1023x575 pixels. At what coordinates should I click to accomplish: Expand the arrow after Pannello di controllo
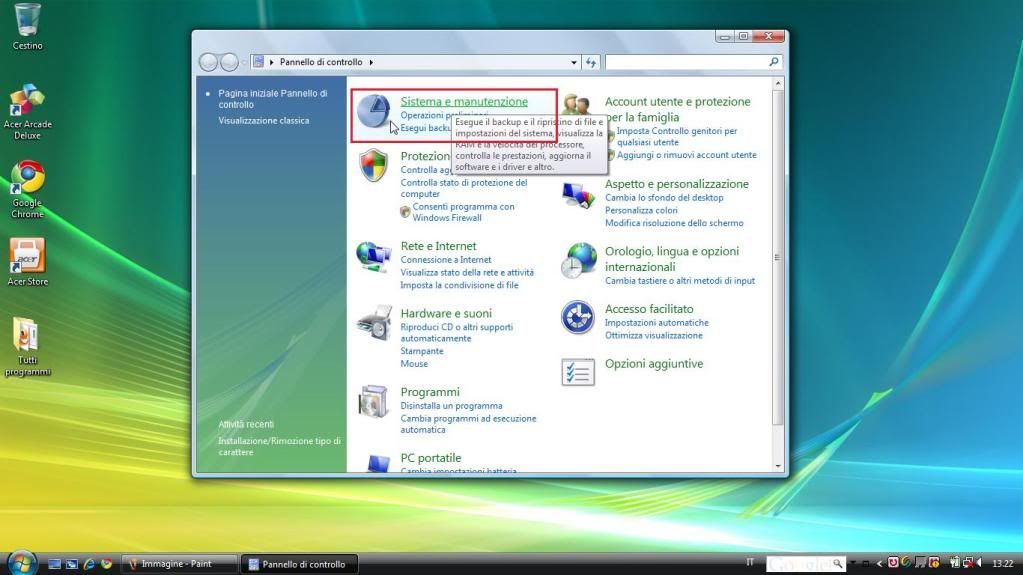coord(371,62)
